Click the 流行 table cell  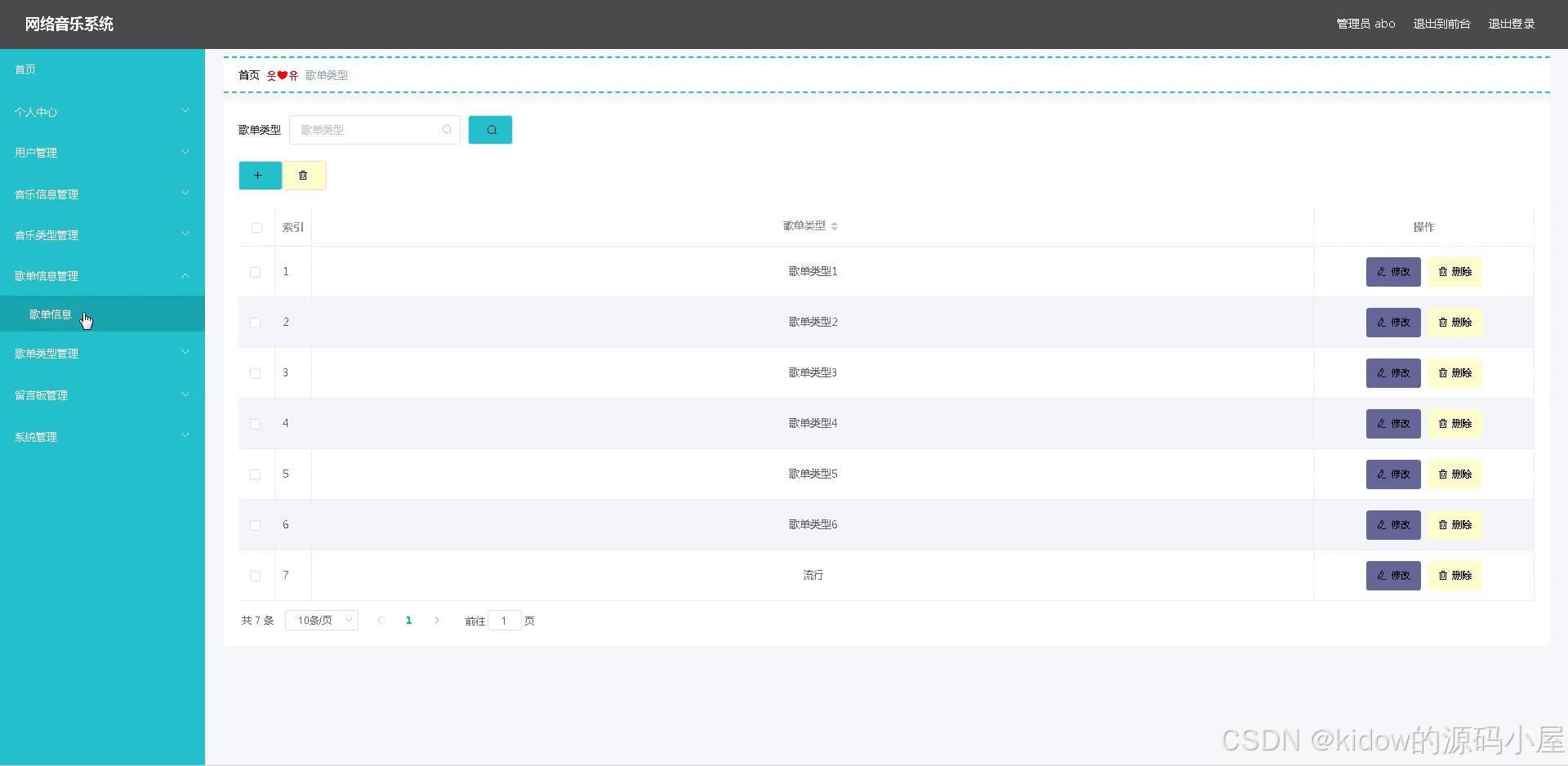813,575
